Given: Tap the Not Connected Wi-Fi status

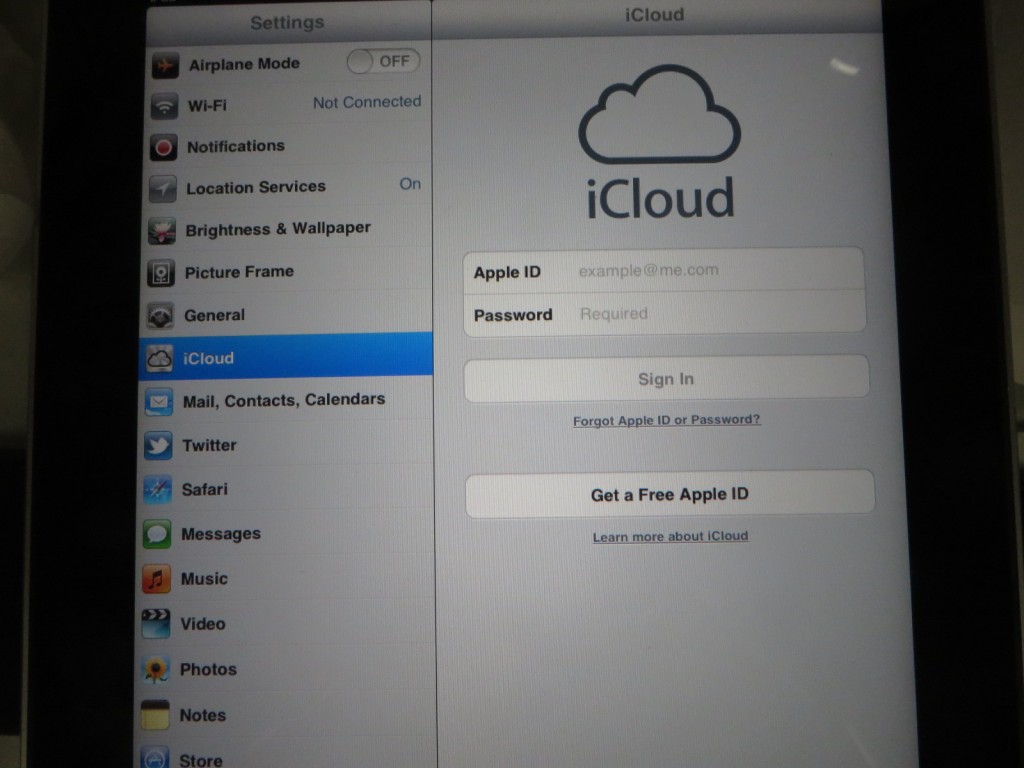Looking at the screenshot, I should pyautogui.click(x=367, y=103).
